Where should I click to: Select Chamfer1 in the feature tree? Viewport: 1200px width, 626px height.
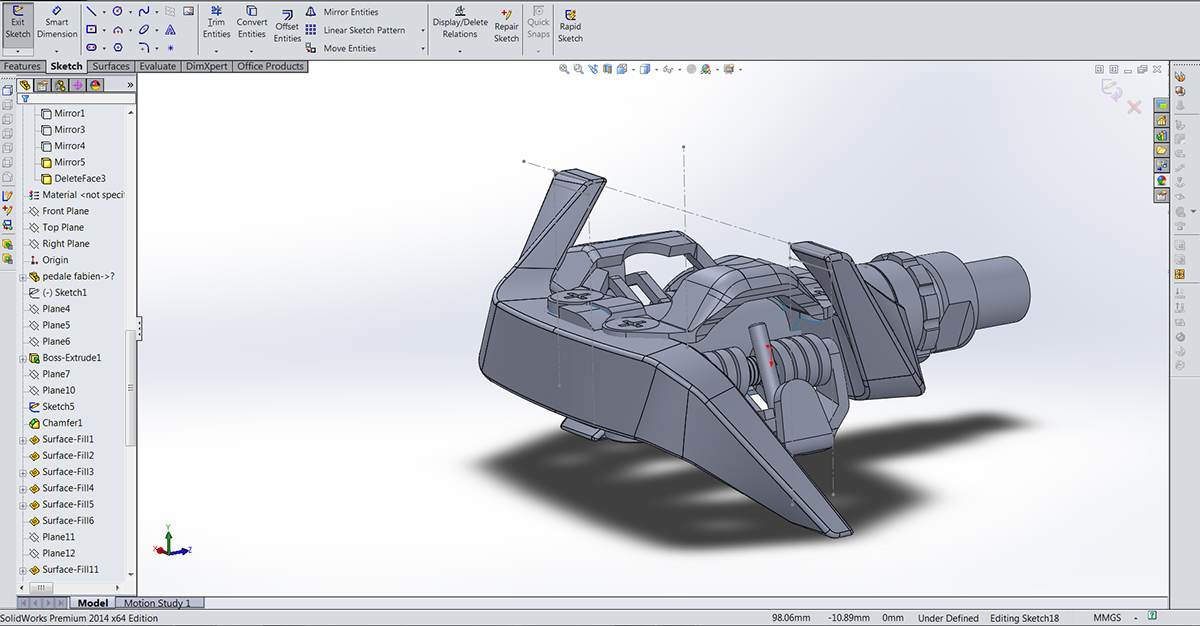click(62, 423)
